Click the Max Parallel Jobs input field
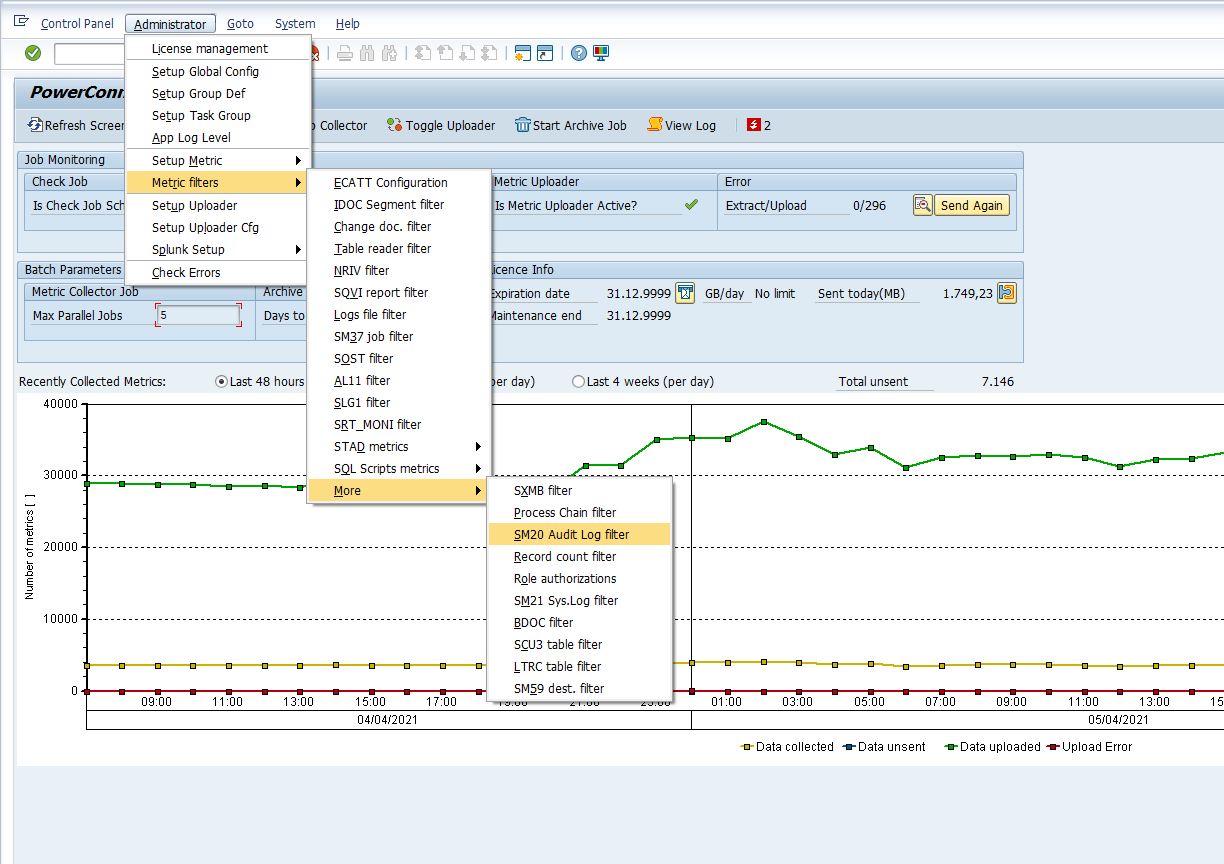This screenshot has height=864, width=1224. coord(198,315)
